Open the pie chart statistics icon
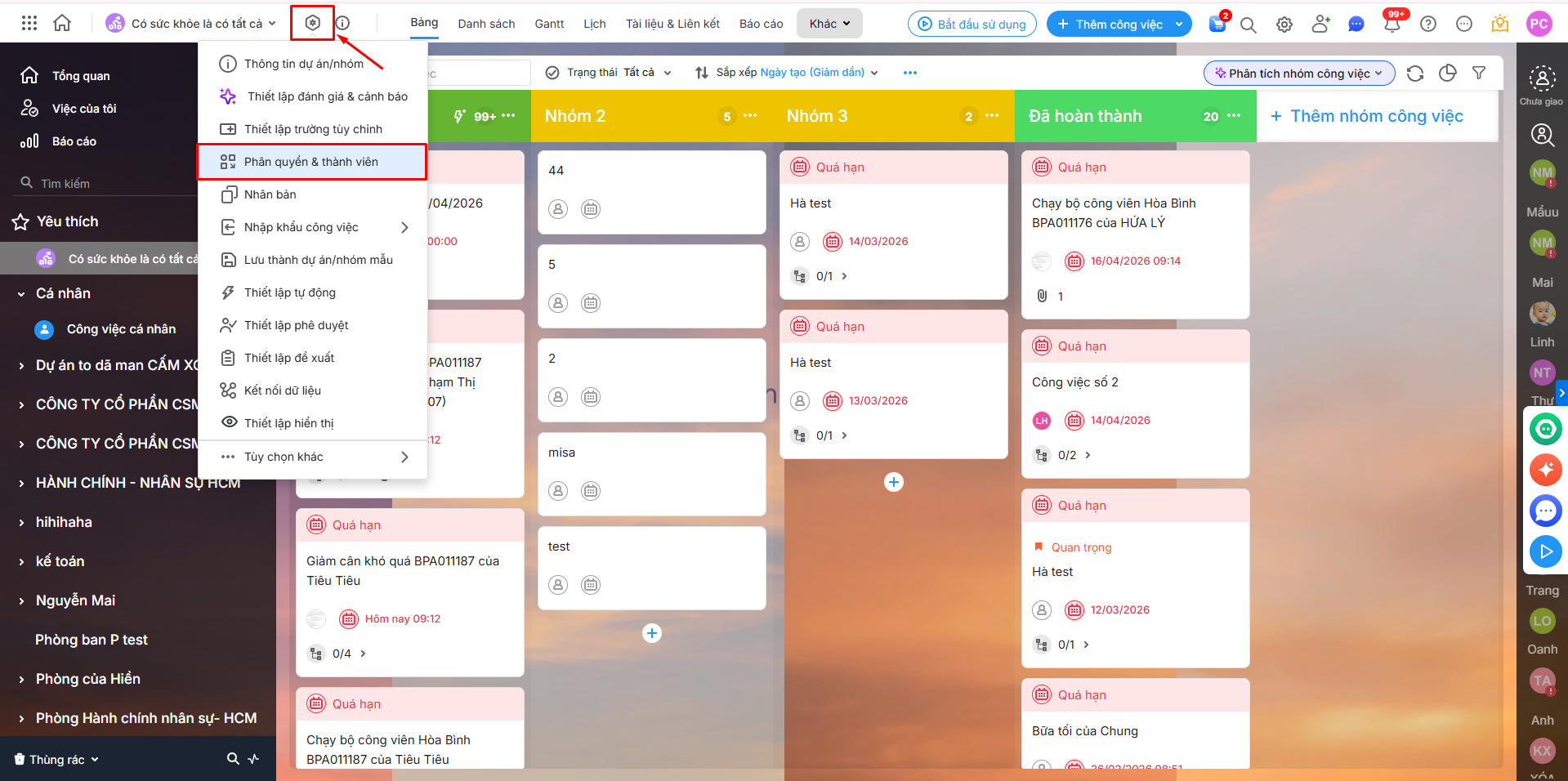The width and height of the screenshot is (1568, 781). coord(1448,74)
